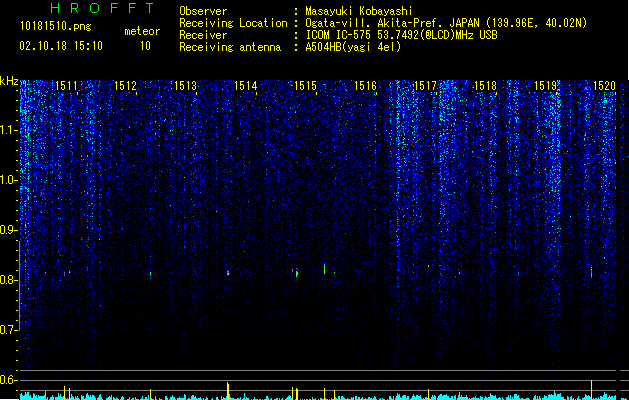Click the 1520 time marker
629x400 pixels.
point(605,85)
